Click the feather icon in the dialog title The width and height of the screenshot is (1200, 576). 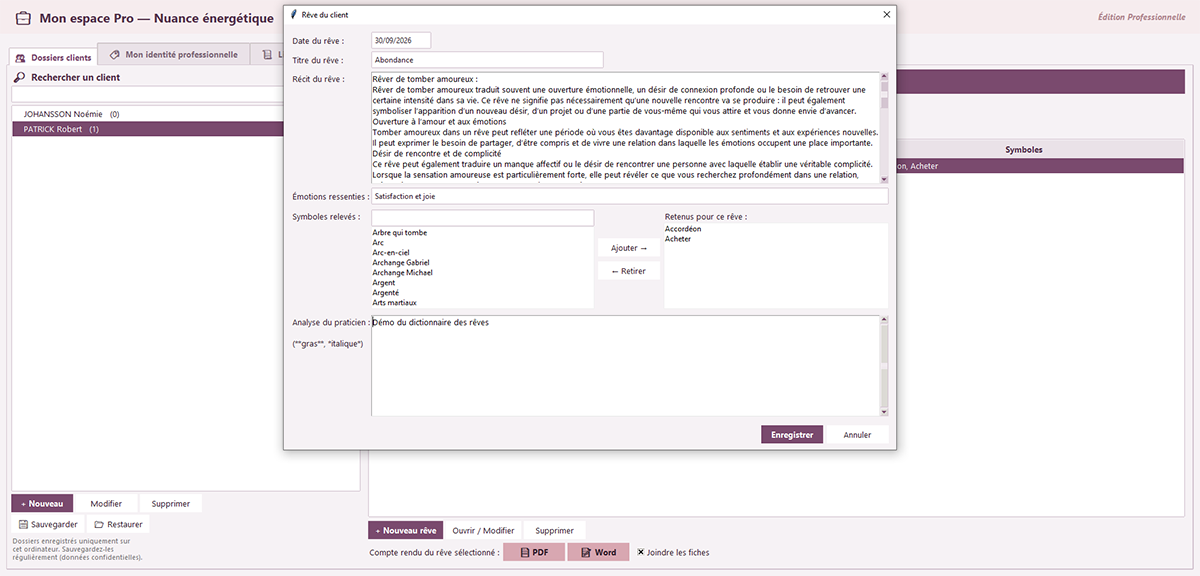tap(293, 14)
